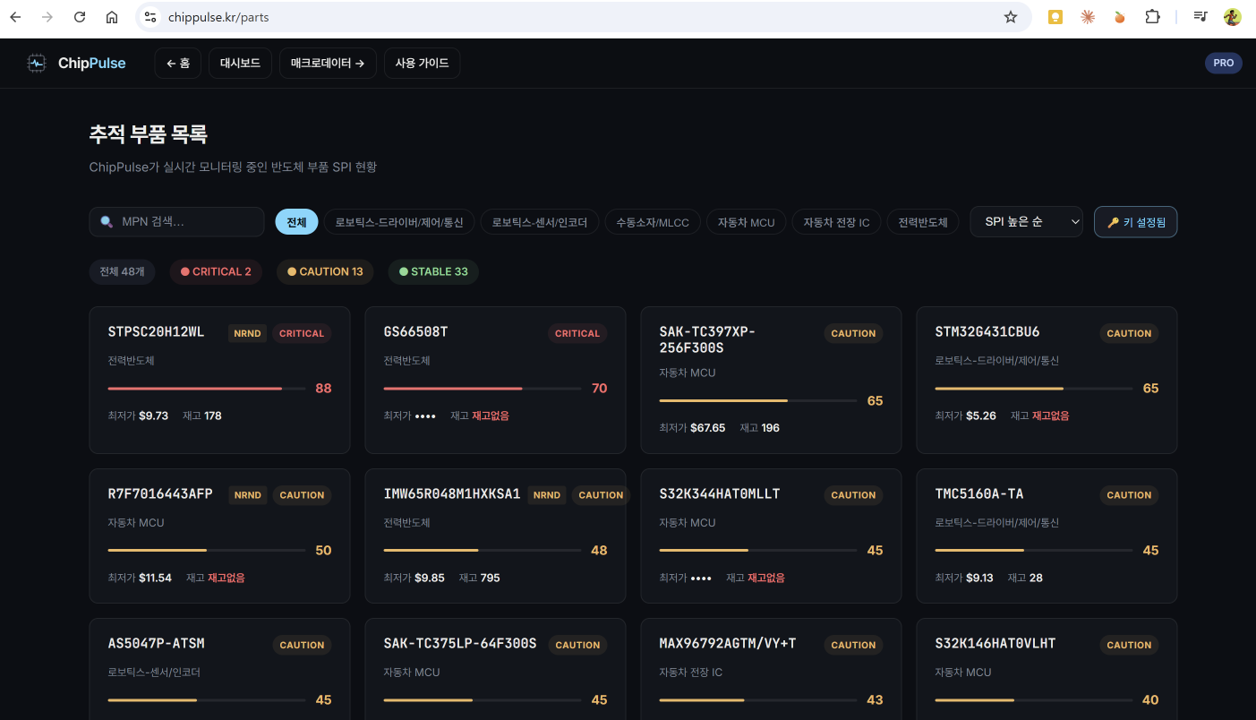The image size is (1256, 720).
Task: Open 사용 가이드
Action: tap(422, 63)
